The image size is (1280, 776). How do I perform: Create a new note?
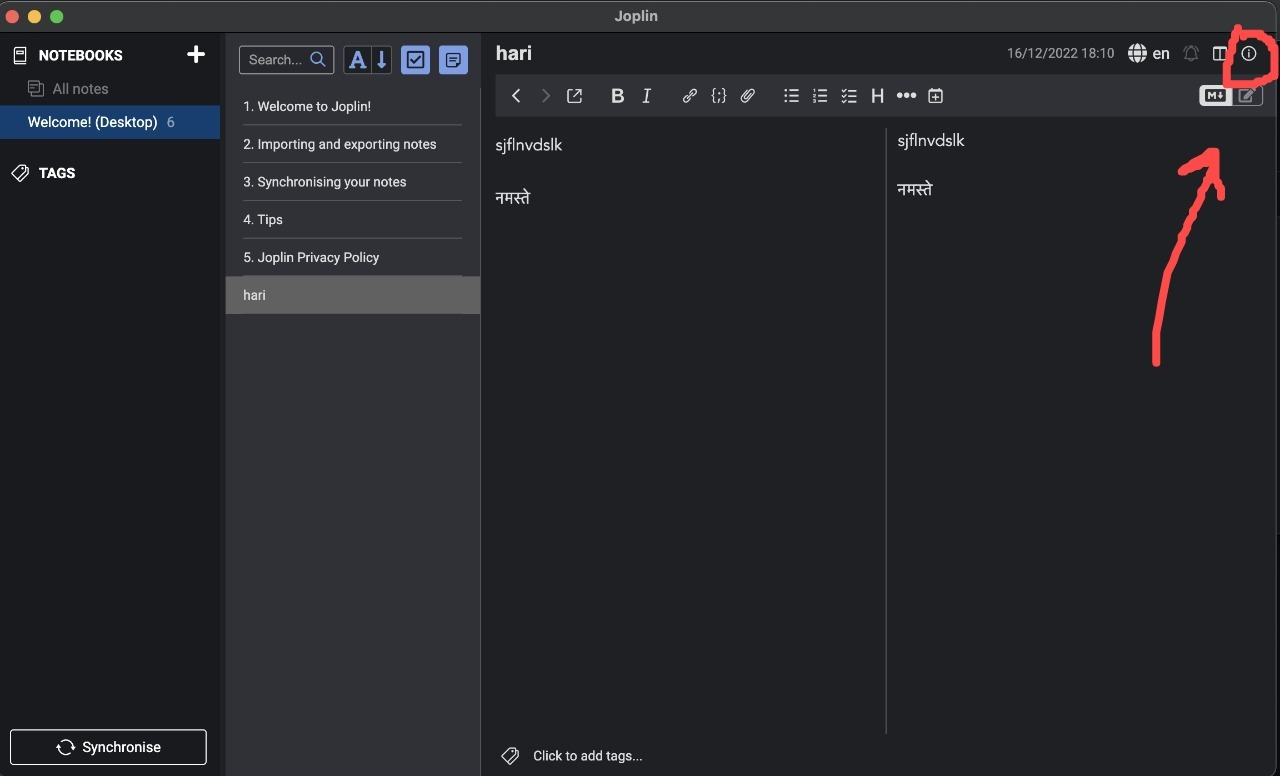coord(454,60)
